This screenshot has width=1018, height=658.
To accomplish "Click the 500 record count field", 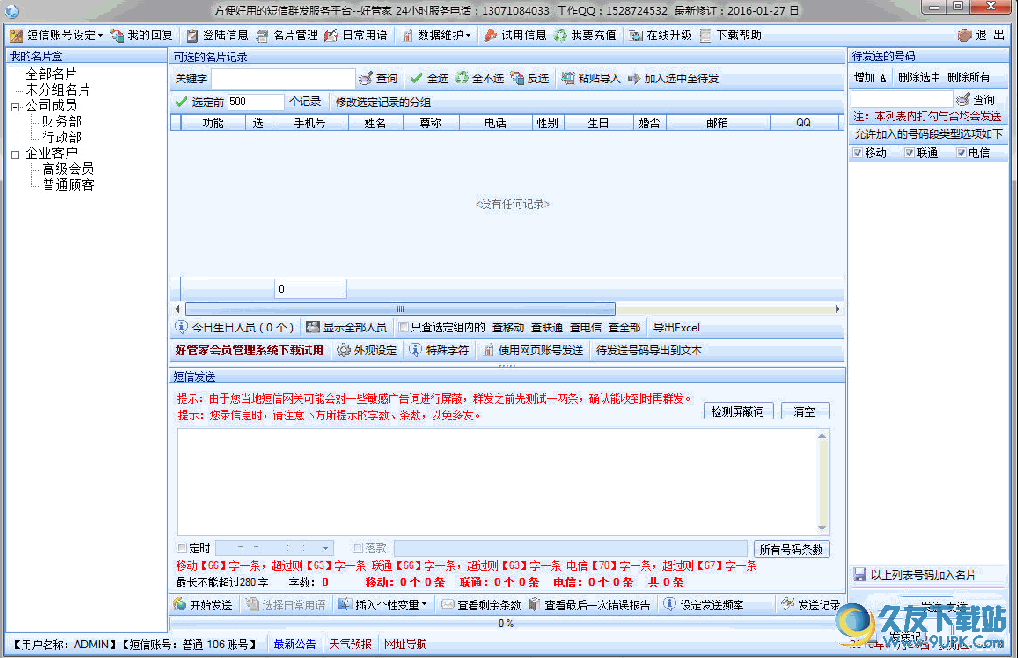I will point(255,102).
